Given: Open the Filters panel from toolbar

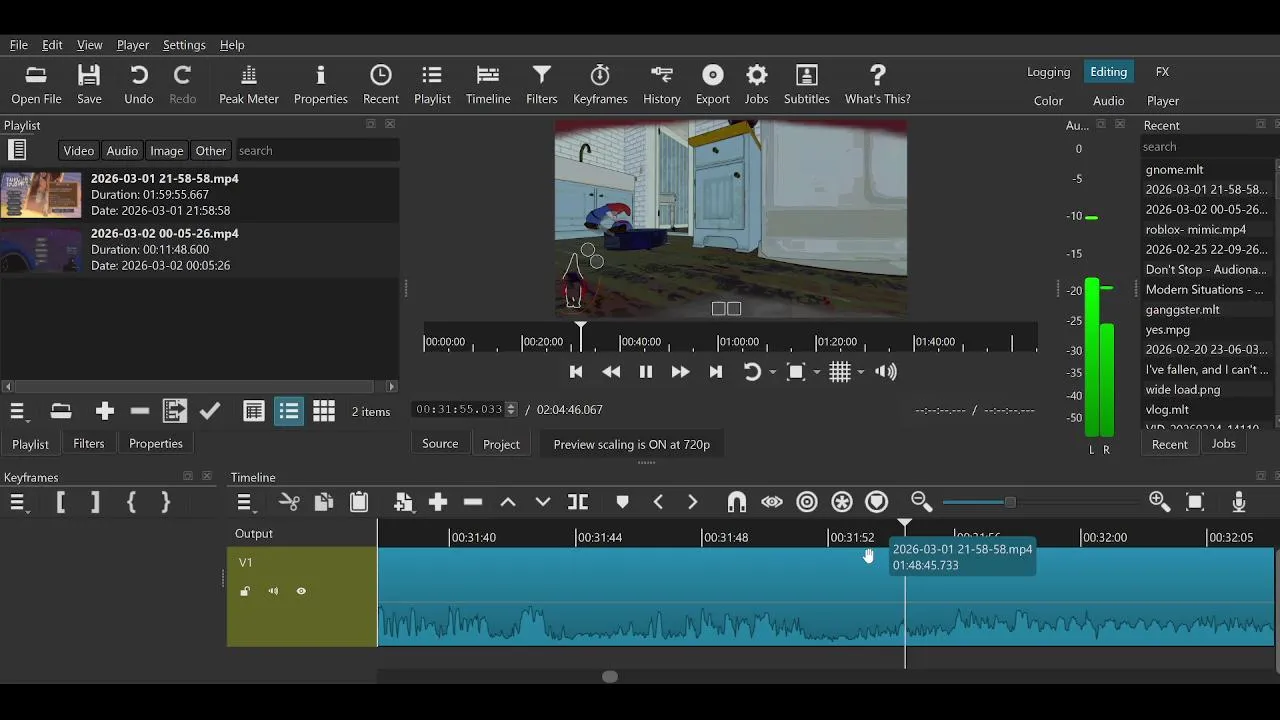Looking at the screenshot, I should pyautogui.click(x=542, y=84).
